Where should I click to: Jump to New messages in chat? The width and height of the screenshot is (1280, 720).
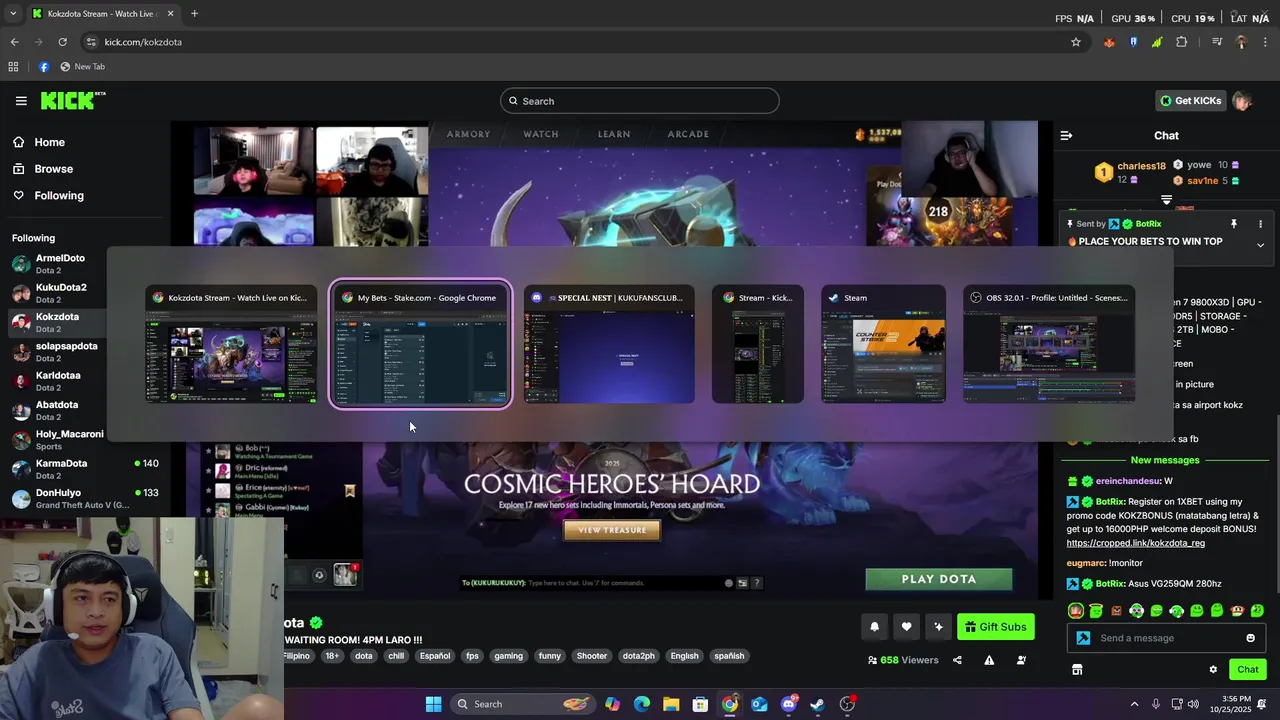tap(1165, 460)
